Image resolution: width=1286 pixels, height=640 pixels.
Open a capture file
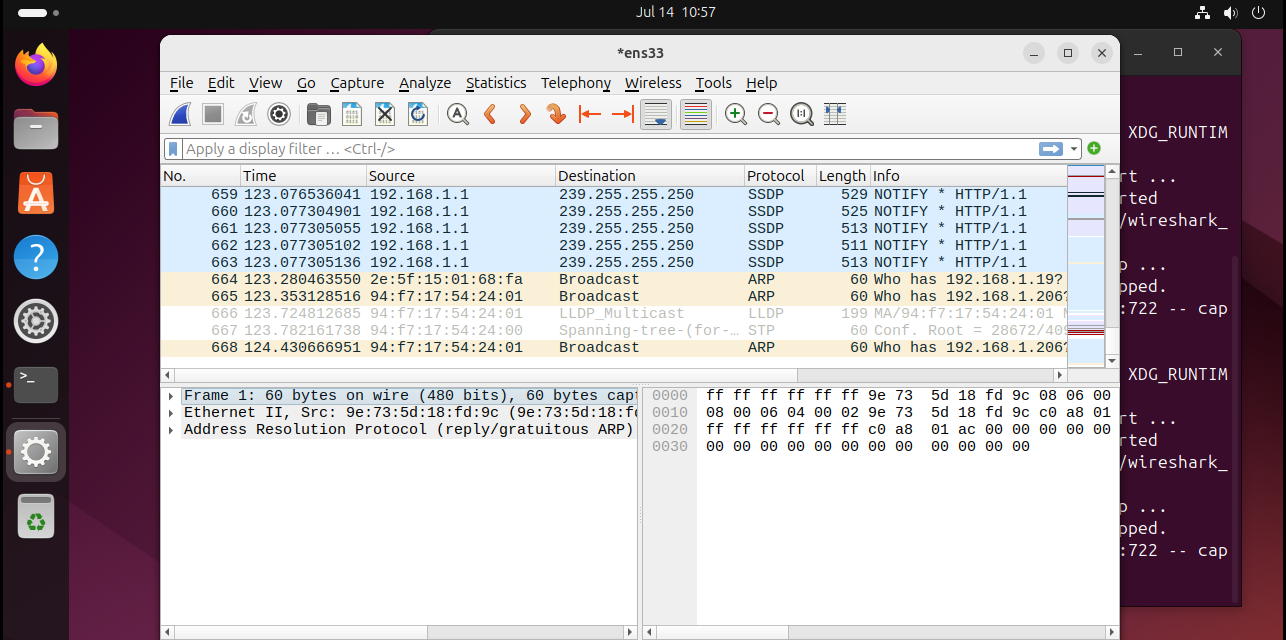click(319, 114)
